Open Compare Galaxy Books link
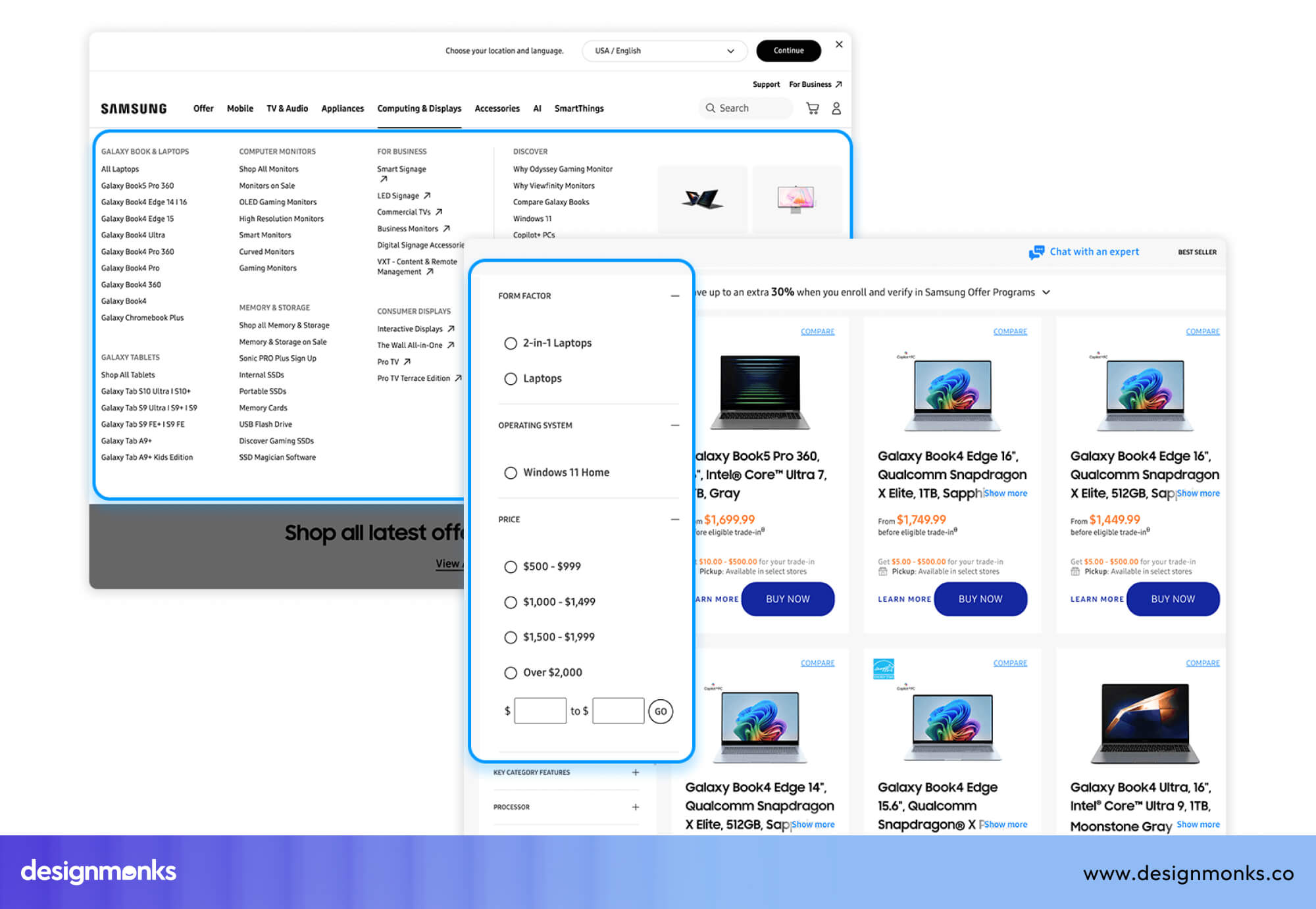 tap(551, 202)
